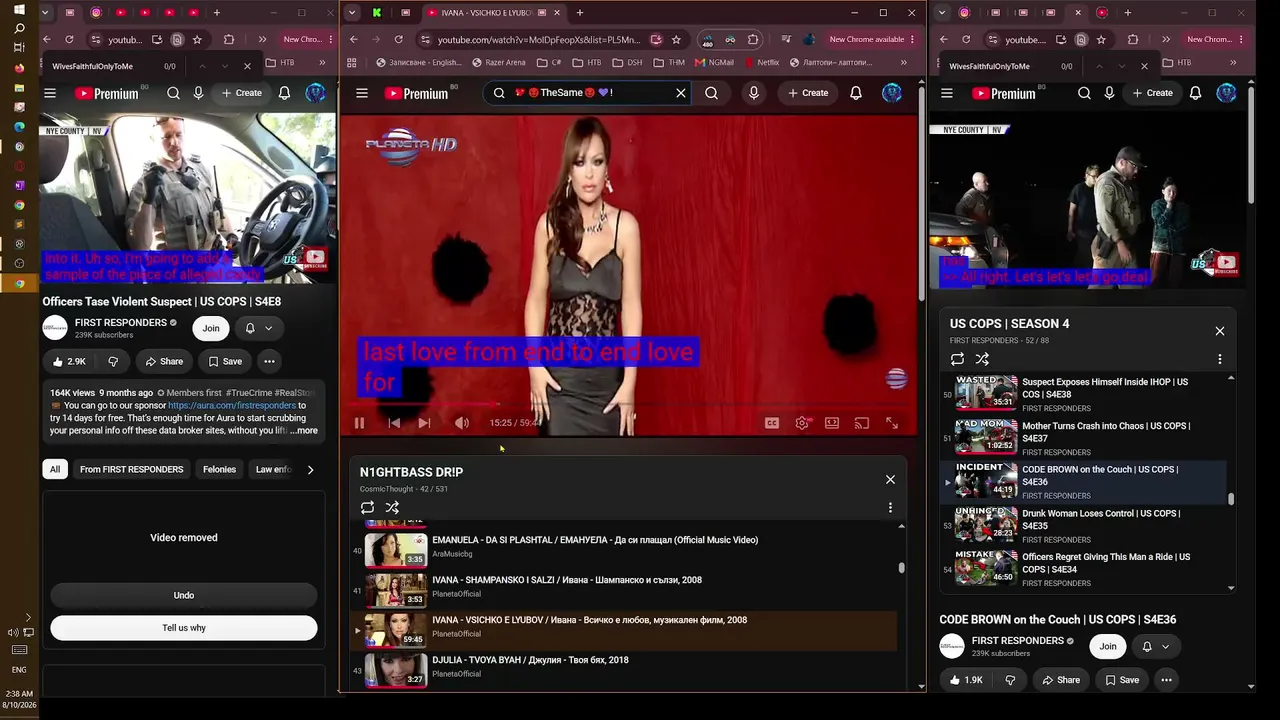Clear the TheSame search box text
The height and width of the screenshot is (720, 1280).
[681, 93]
